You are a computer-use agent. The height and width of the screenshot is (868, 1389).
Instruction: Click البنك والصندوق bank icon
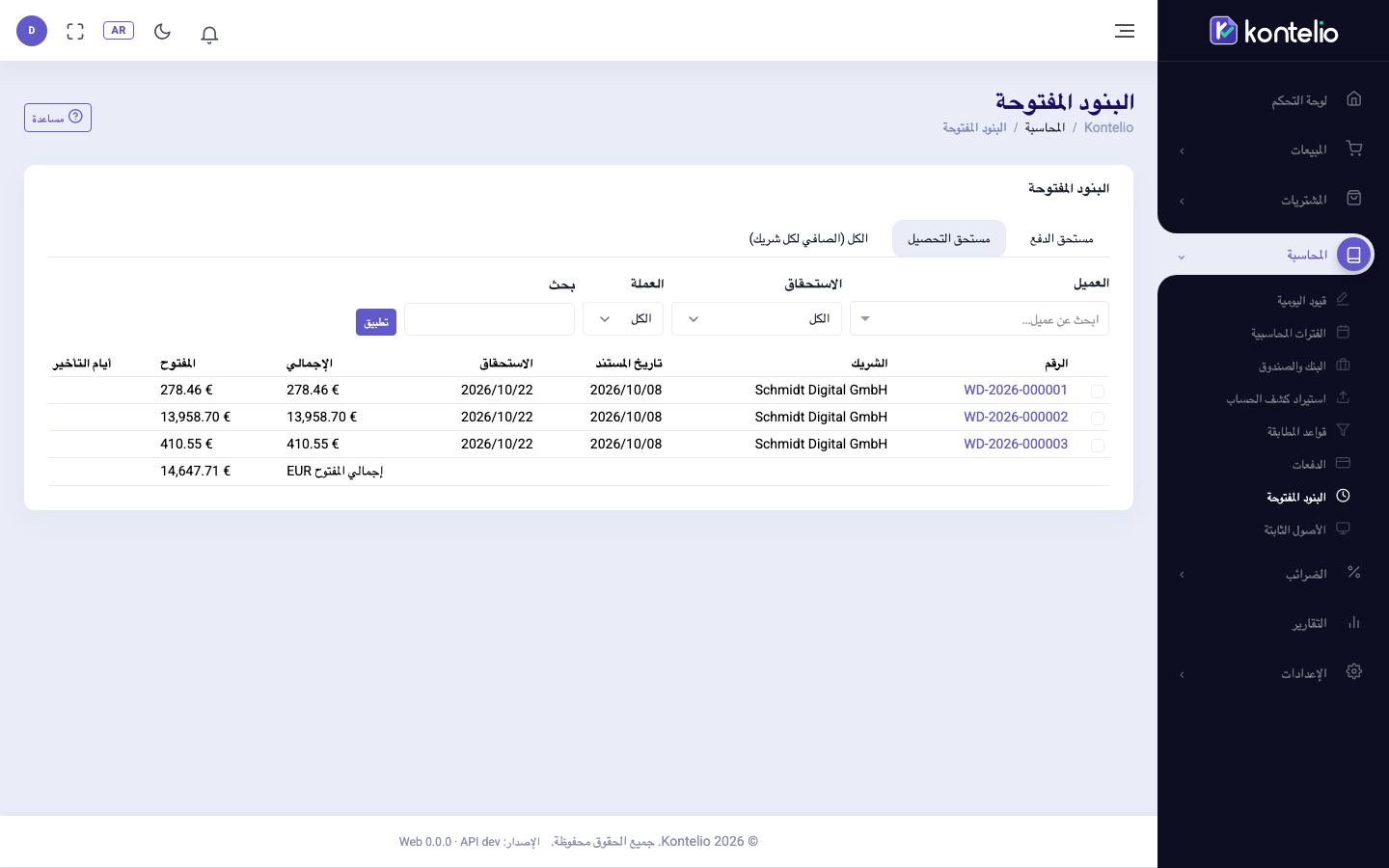coord(1343,365)
